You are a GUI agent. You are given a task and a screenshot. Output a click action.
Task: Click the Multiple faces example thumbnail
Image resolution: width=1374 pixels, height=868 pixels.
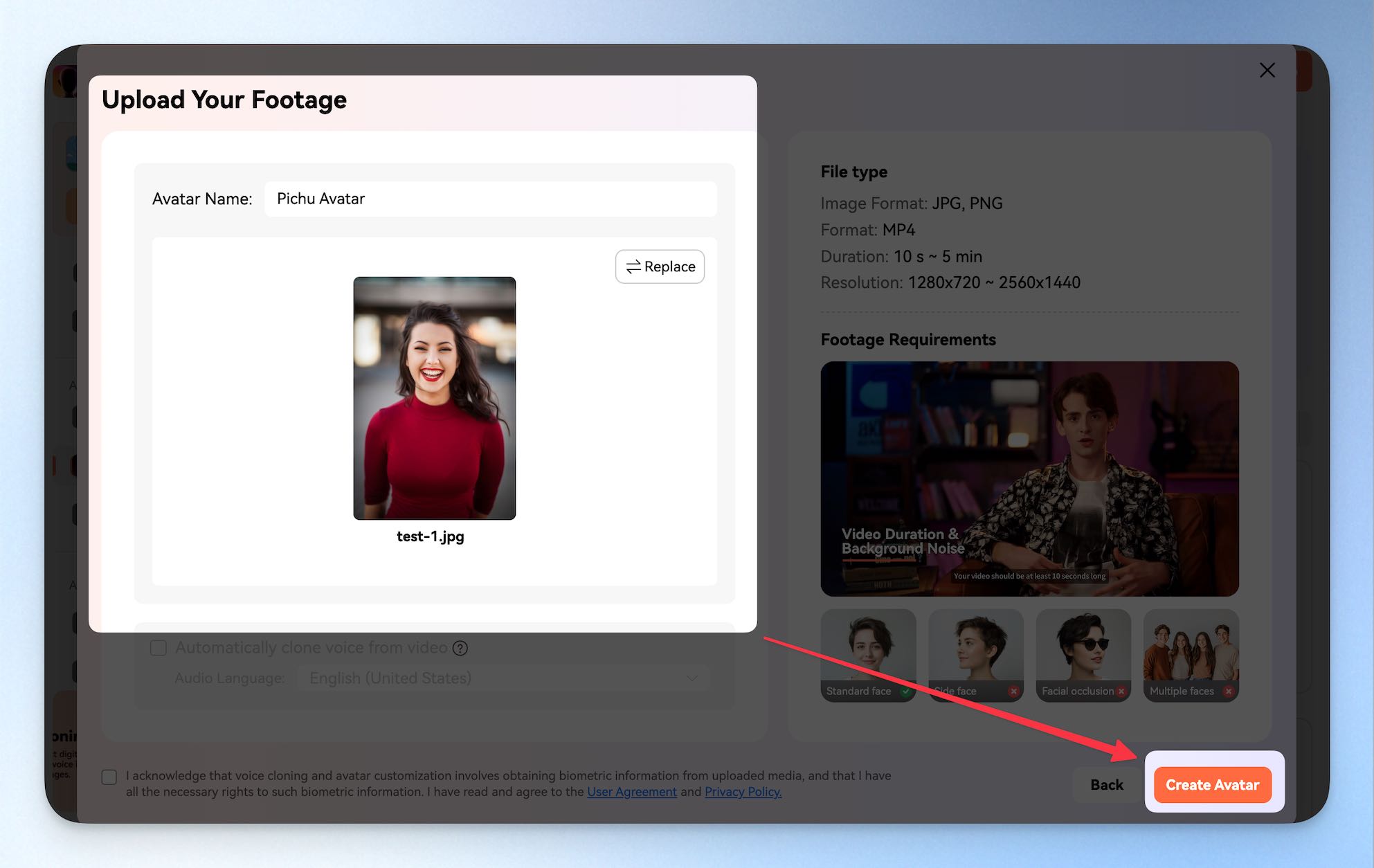tap(1191, 655)
